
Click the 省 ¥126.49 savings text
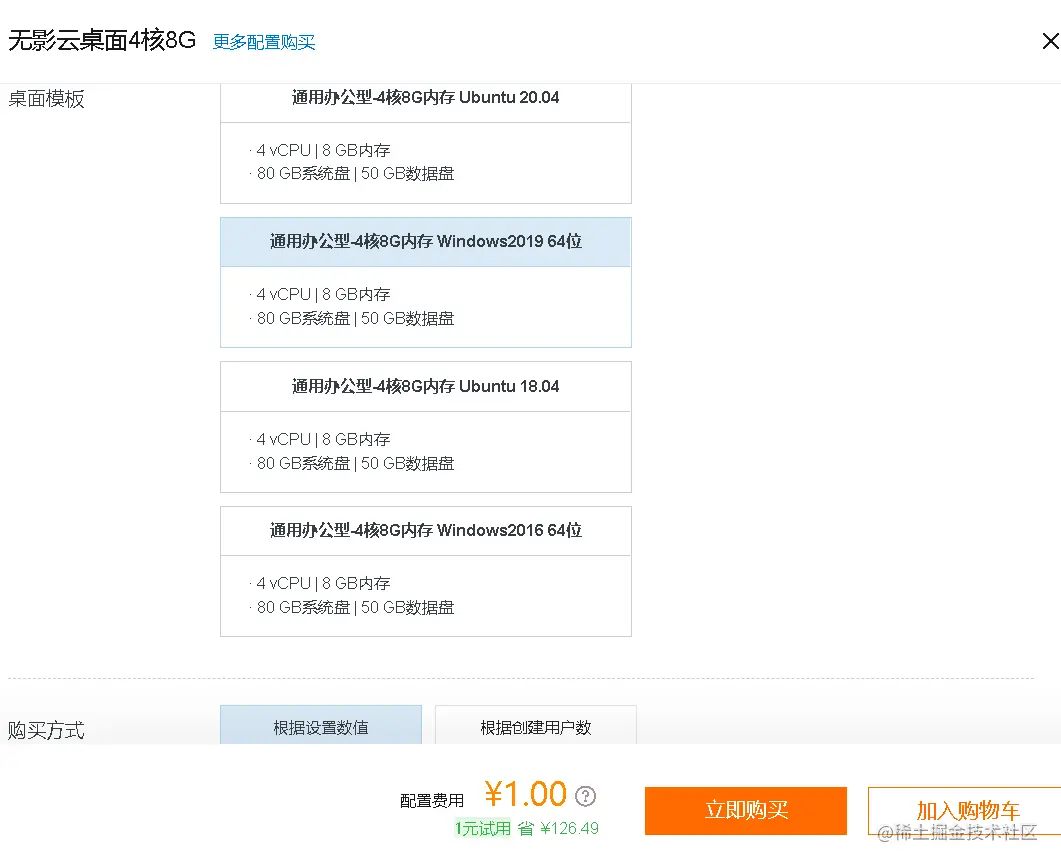(x=558, y=828)
